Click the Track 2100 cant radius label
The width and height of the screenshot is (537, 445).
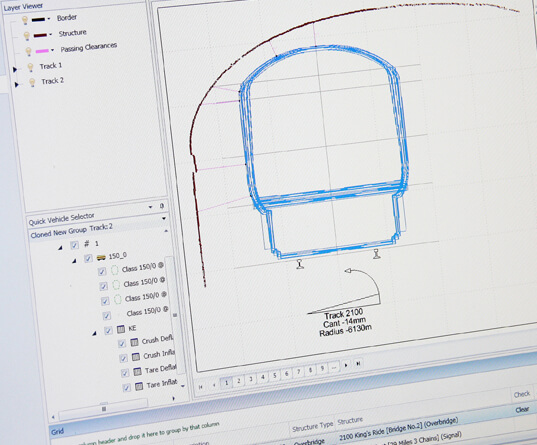pyautogui.click(x=345, y=323)
